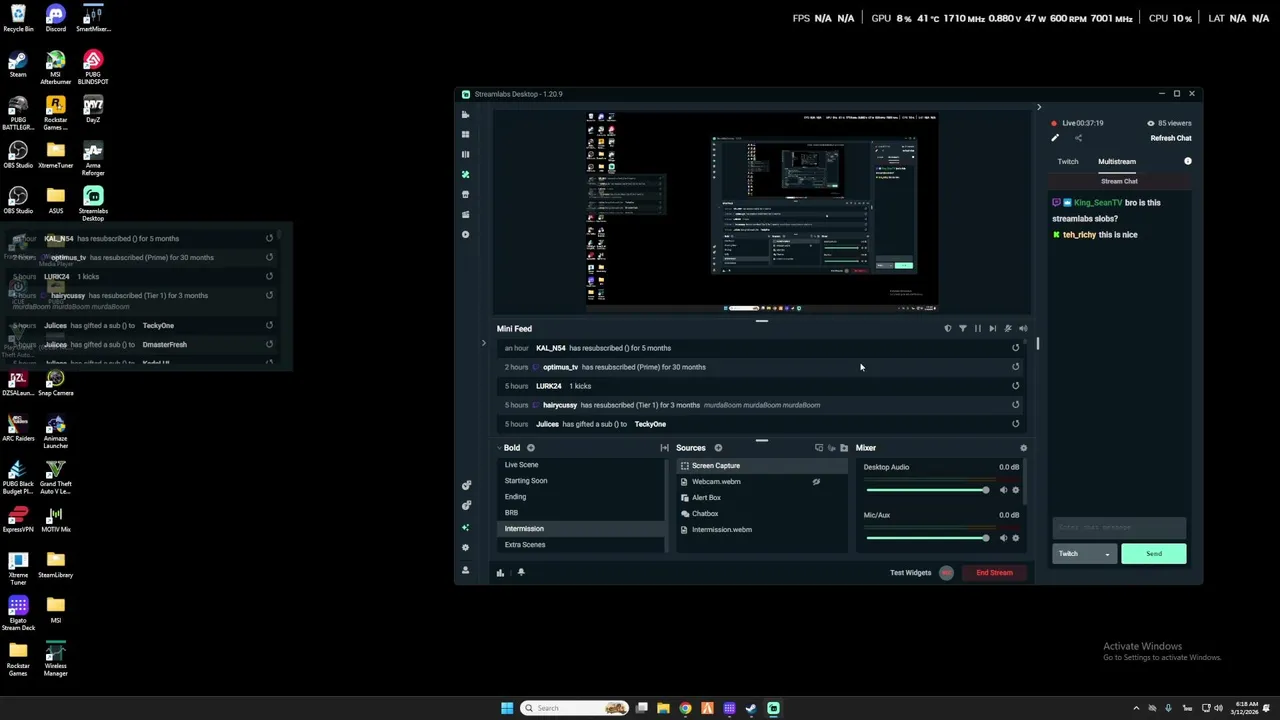
Task: Select the Extra Scenes scene
Action: 580,545
